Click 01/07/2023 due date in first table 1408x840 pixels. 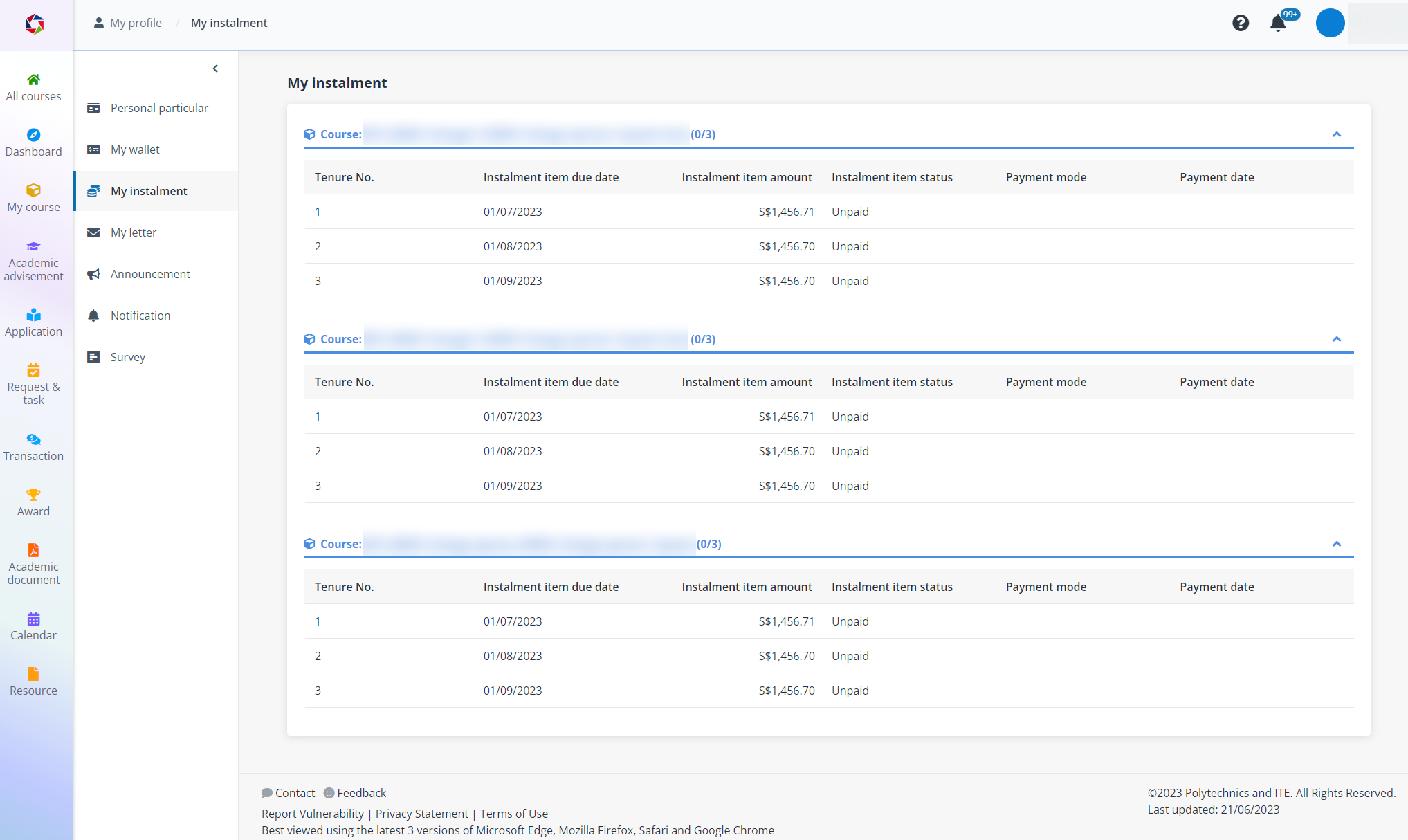513,212
